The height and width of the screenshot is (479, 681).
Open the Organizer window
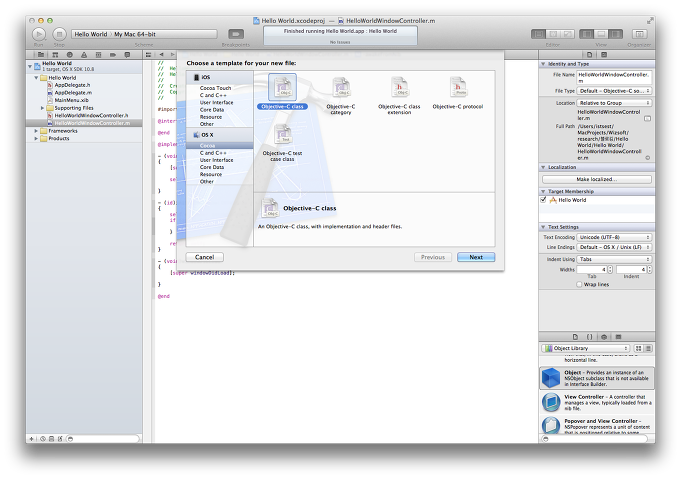point(639,34)
